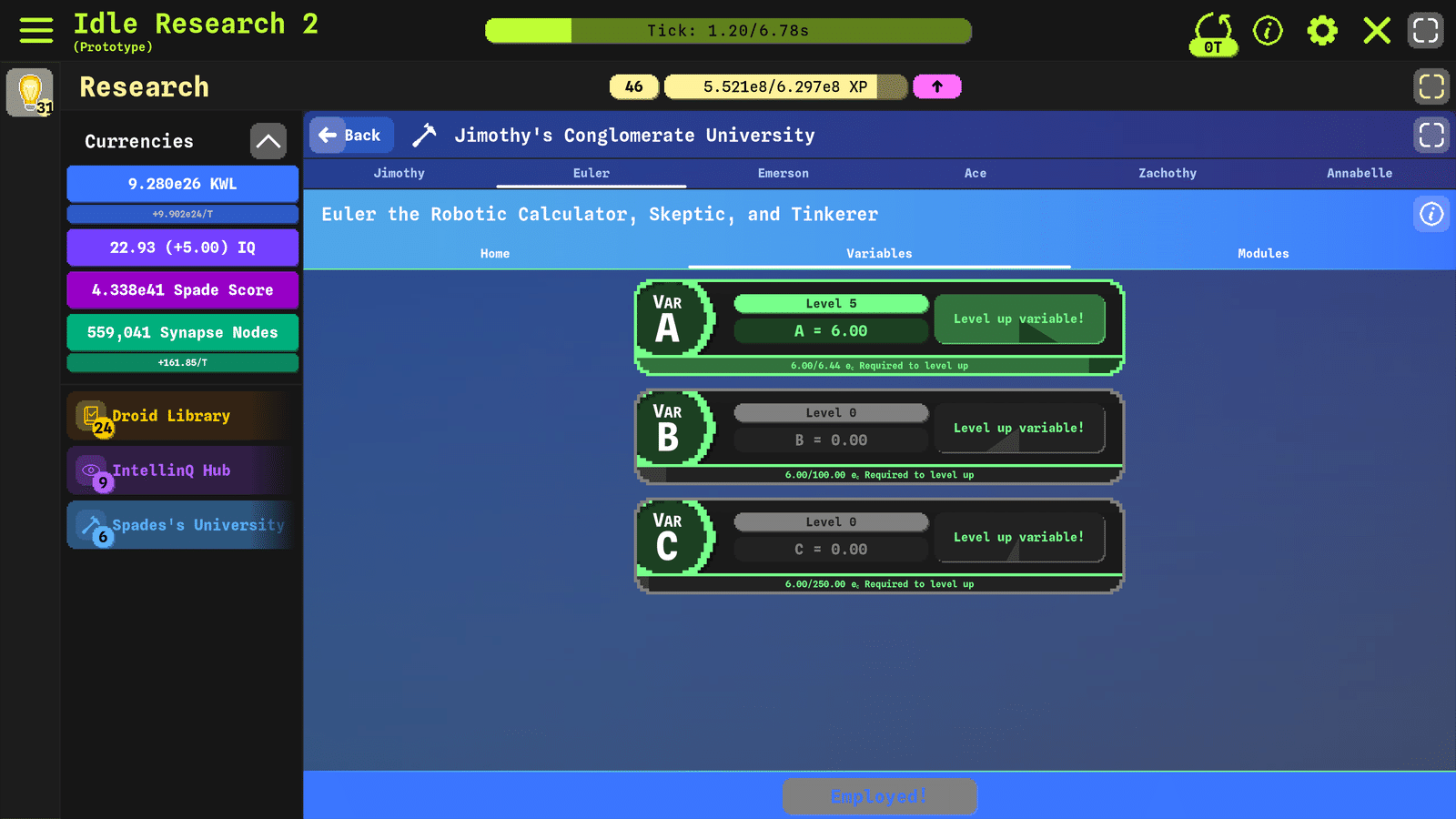
Task: Click the XP progress bar
Action: [785, 86]
